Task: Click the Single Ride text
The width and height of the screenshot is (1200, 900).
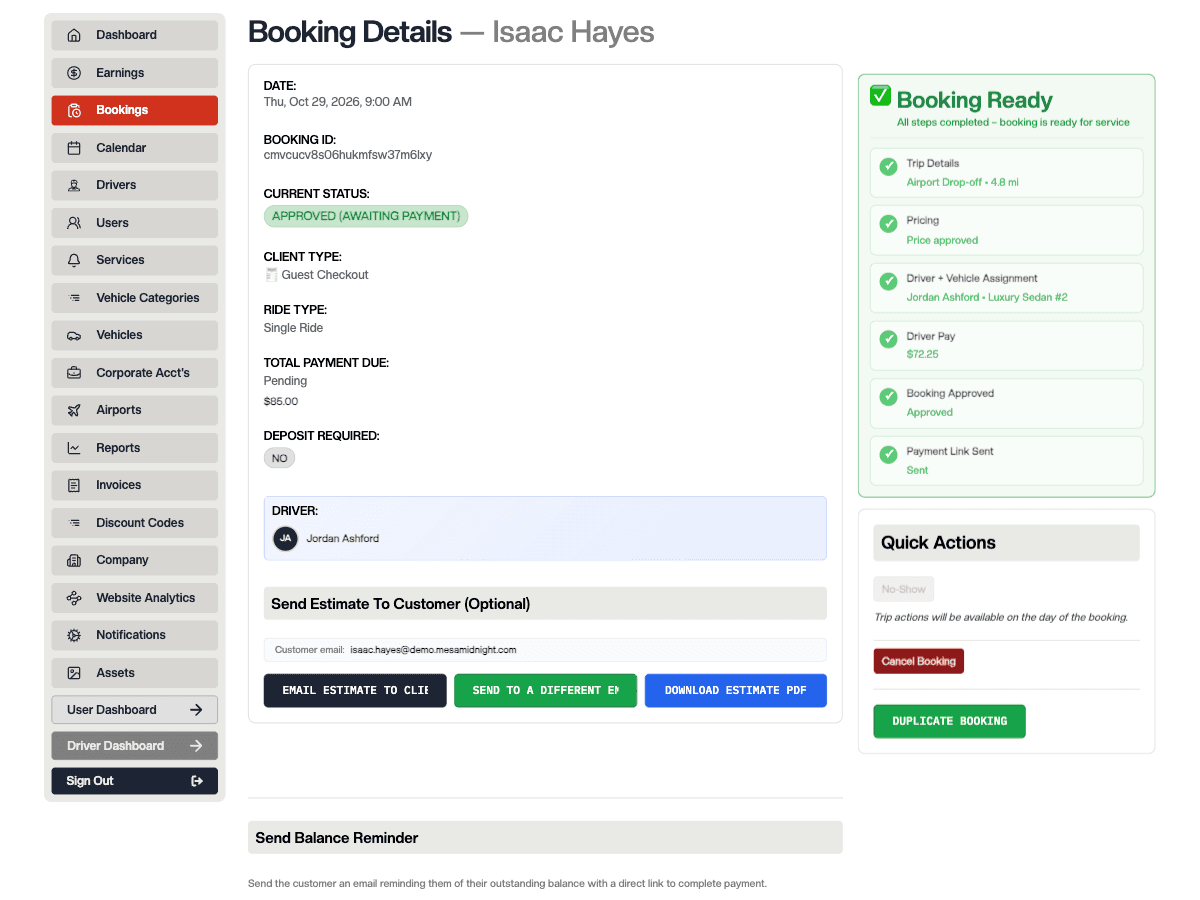Action: point(293,328)
